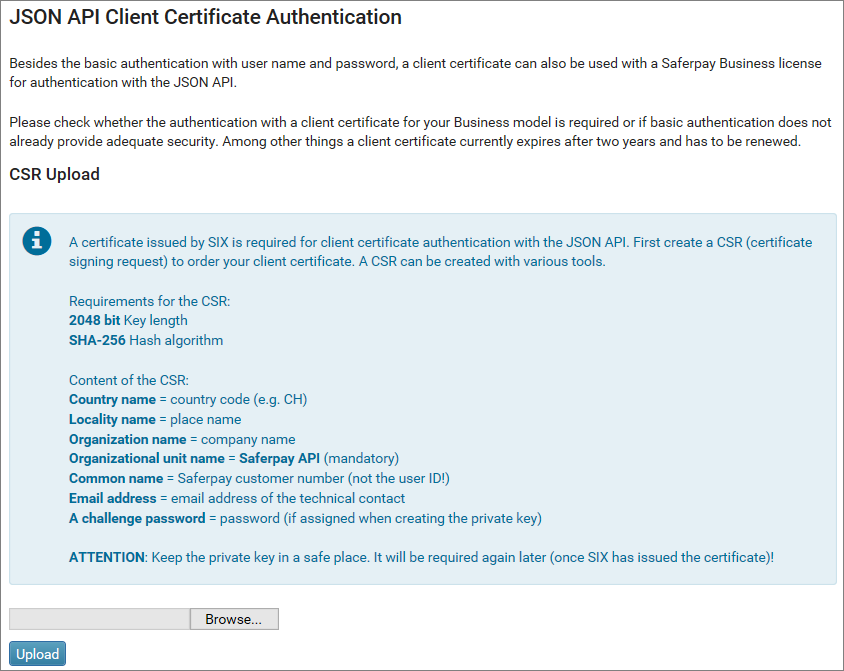Click the 'Organizational unit name' label
Viewport: 844px width, 671px height.
146,458
